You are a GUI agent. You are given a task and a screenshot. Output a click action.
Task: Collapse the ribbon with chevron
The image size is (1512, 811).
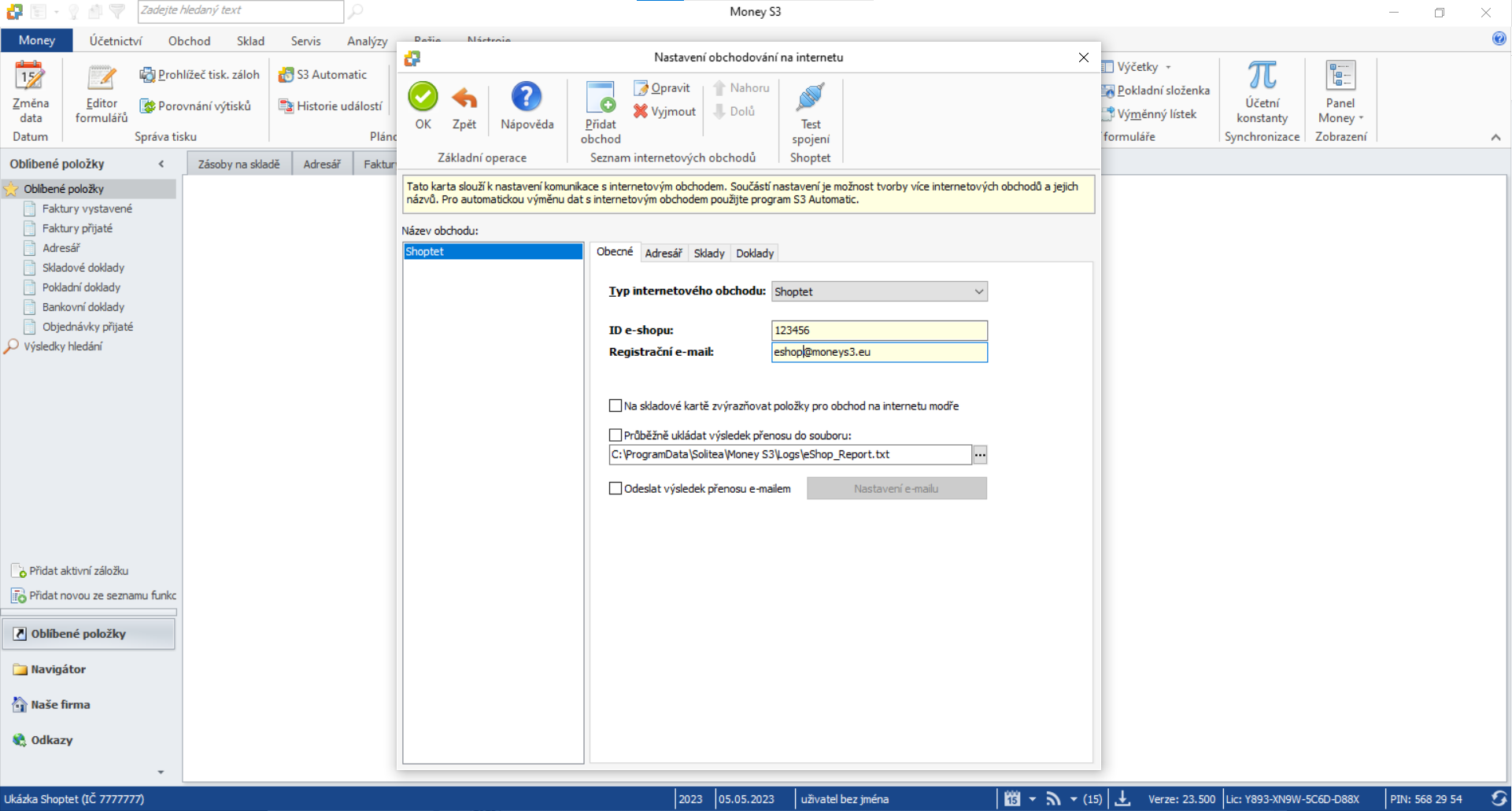(1495, 137)
